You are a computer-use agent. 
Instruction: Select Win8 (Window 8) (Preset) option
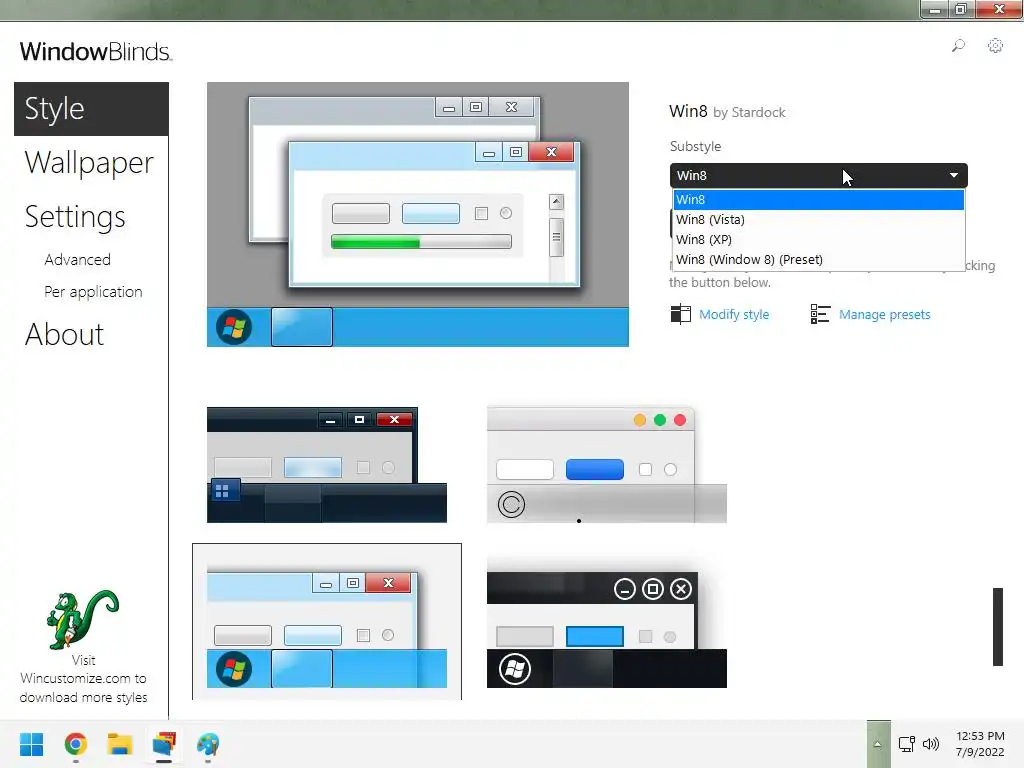tap(818, 259)
